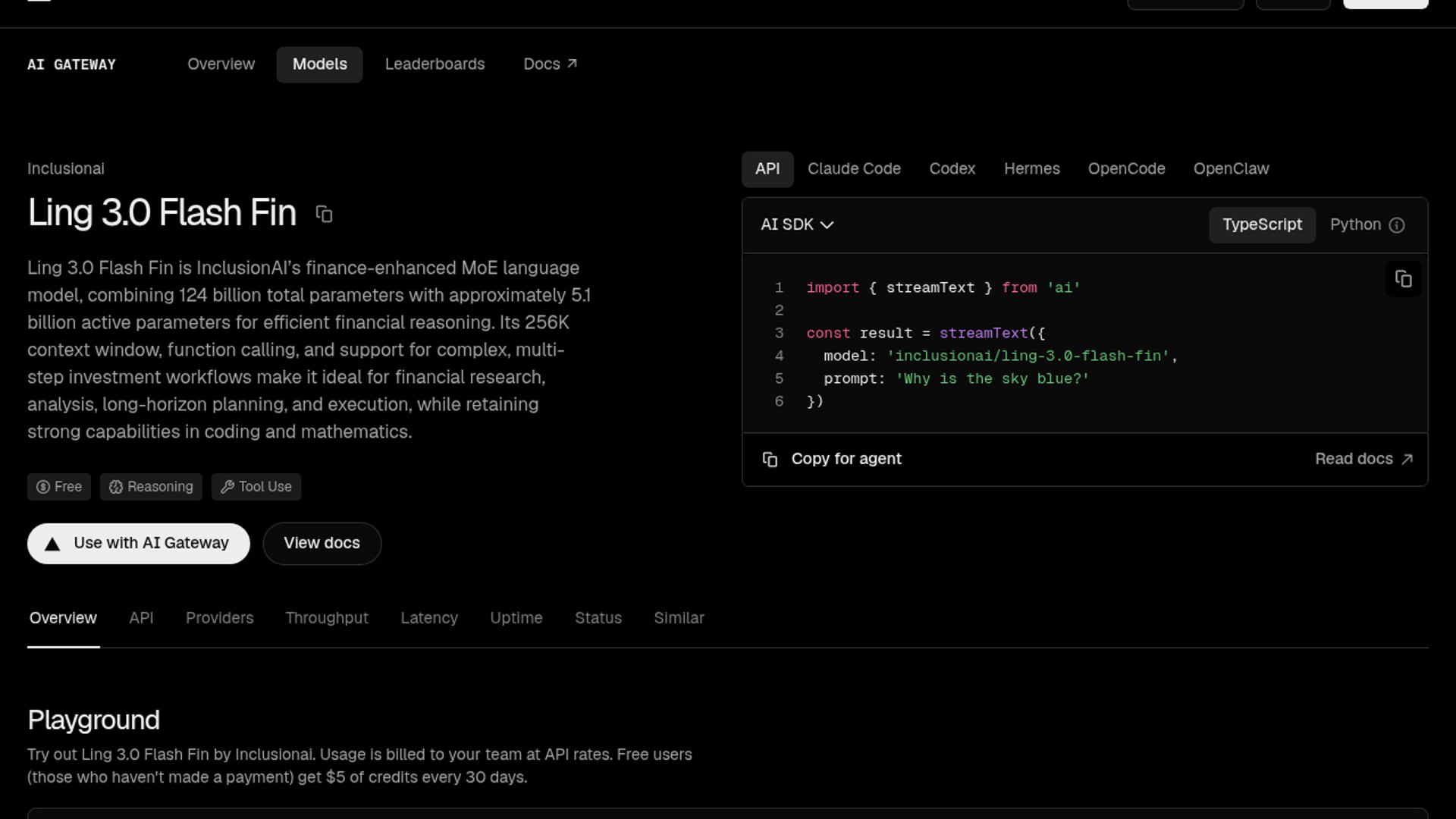This screenshot has height=819, width=1456.
Task: Select the OpenCode tab
Action: point(1127,169)
